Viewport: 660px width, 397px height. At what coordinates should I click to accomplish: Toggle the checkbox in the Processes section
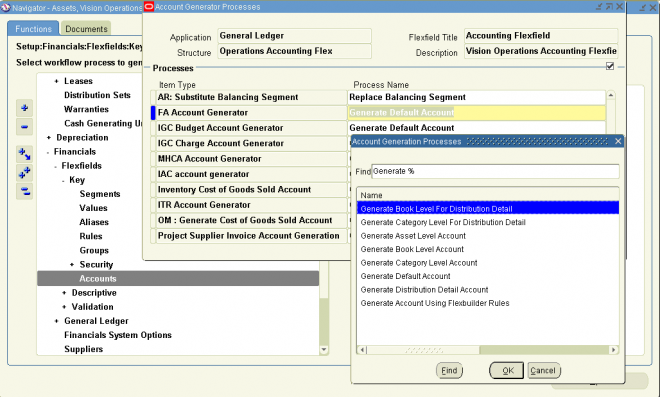610,66
